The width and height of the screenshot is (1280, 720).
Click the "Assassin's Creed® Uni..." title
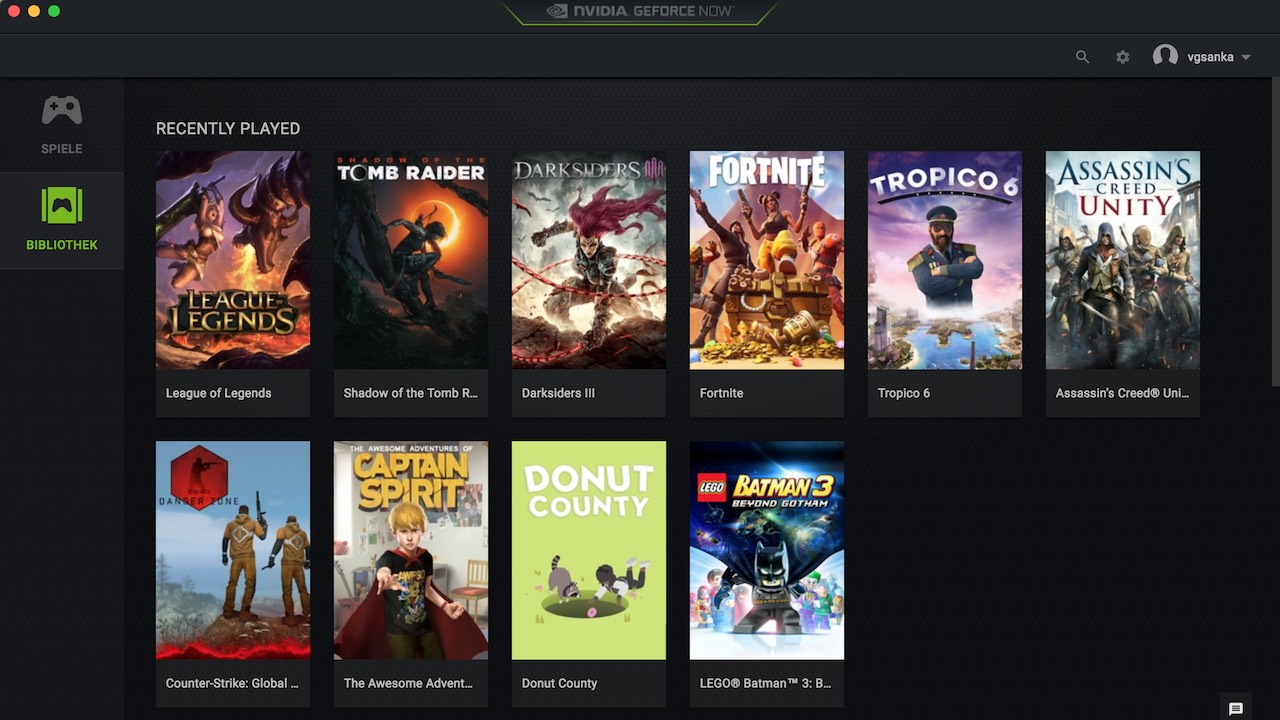click(1122, 393)
